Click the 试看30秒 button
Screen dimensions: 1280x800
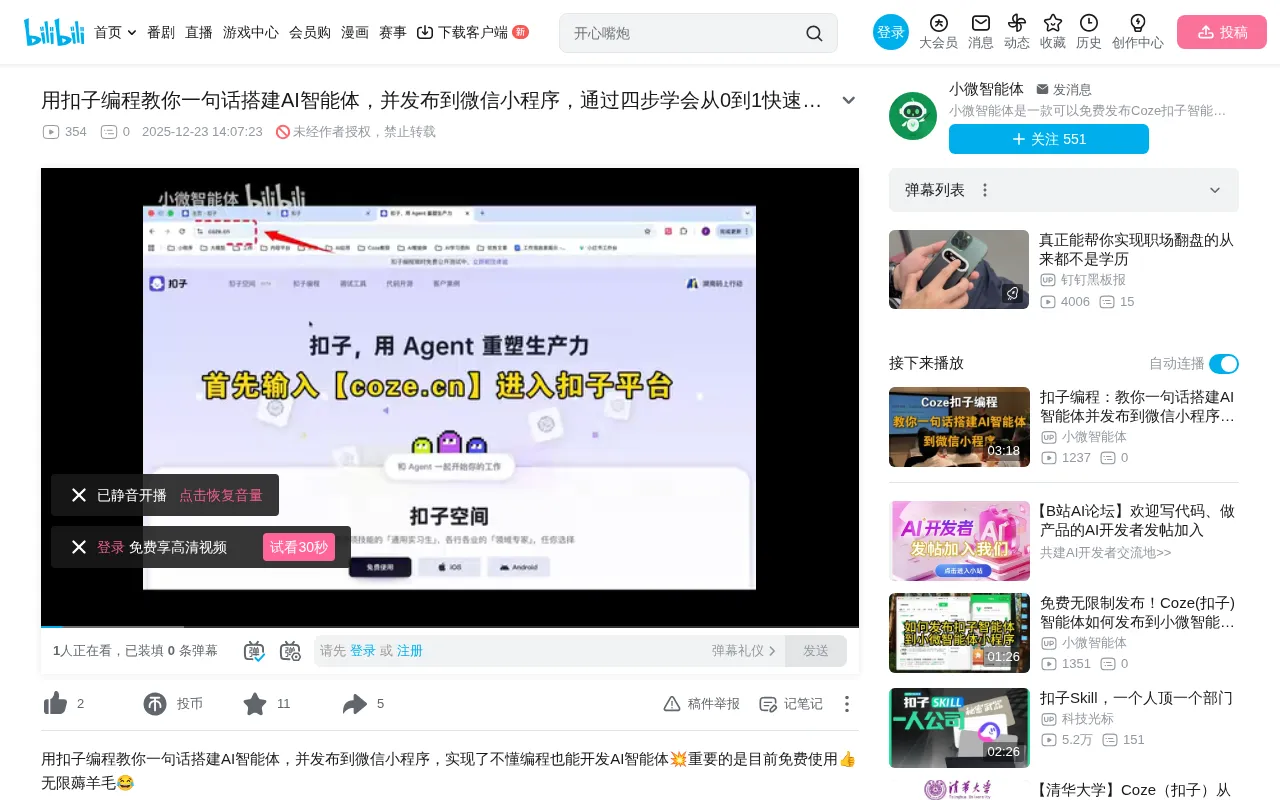pos(299,547)
